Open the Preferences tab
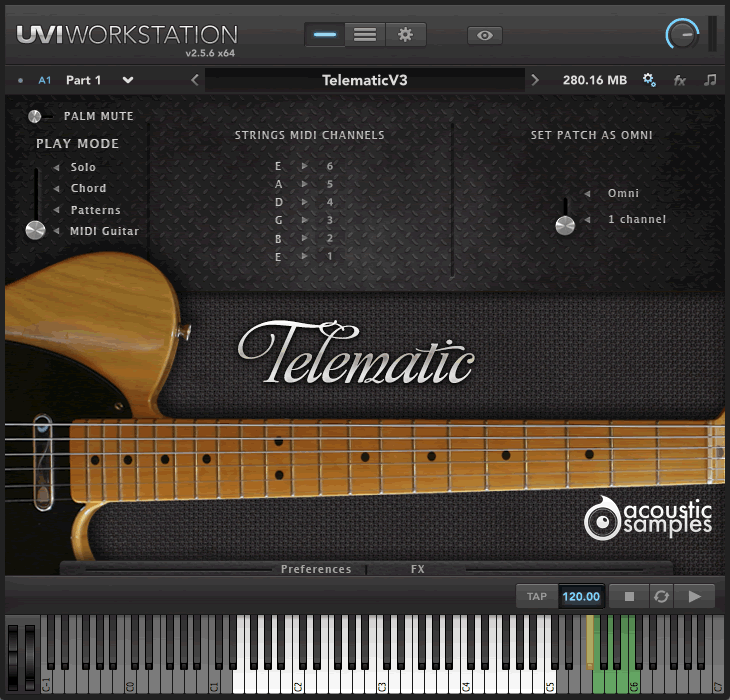This screenshot has height=700, width=730. pos(316,569)
